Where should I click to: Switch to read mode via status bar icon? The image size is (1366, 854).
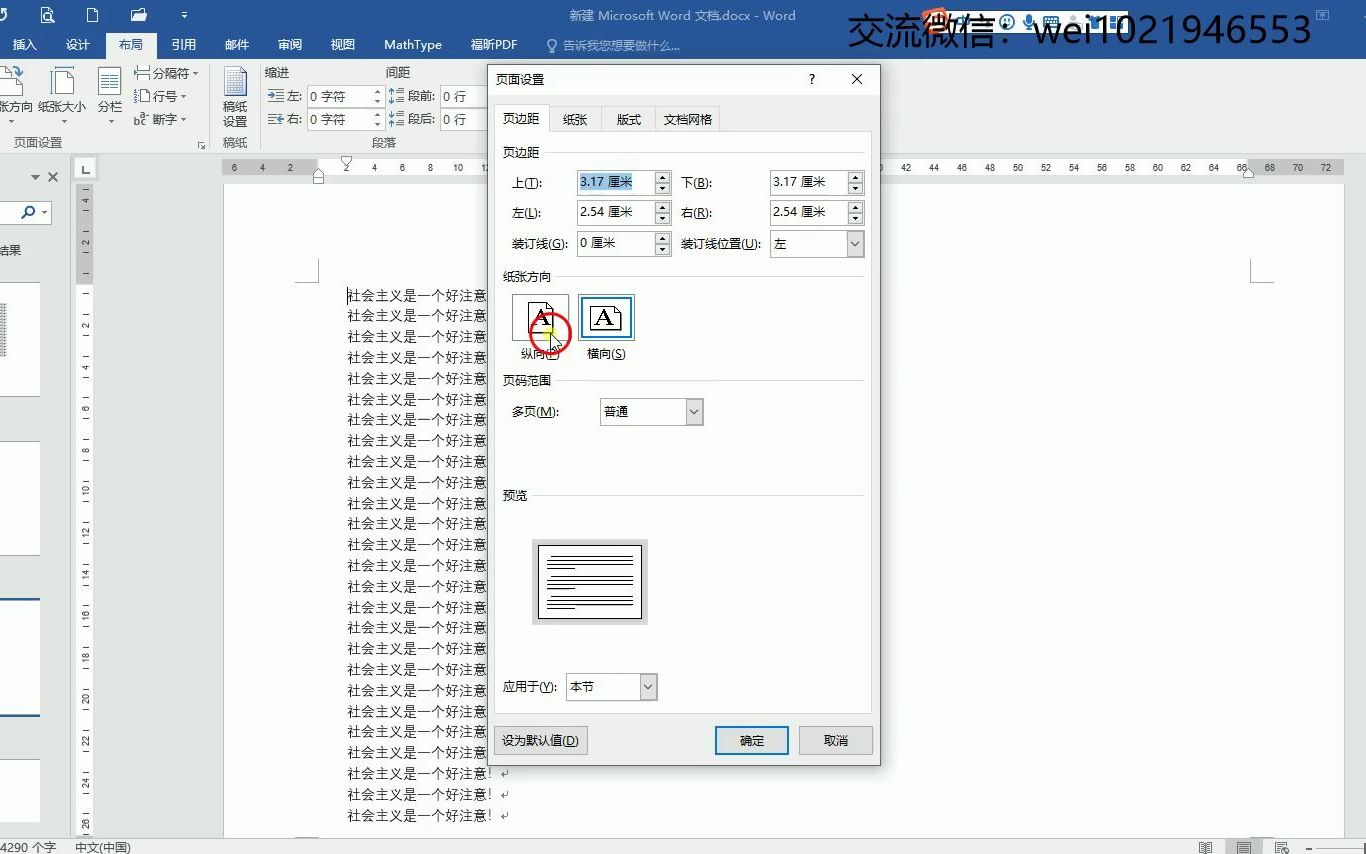[x=1205, y=846]
